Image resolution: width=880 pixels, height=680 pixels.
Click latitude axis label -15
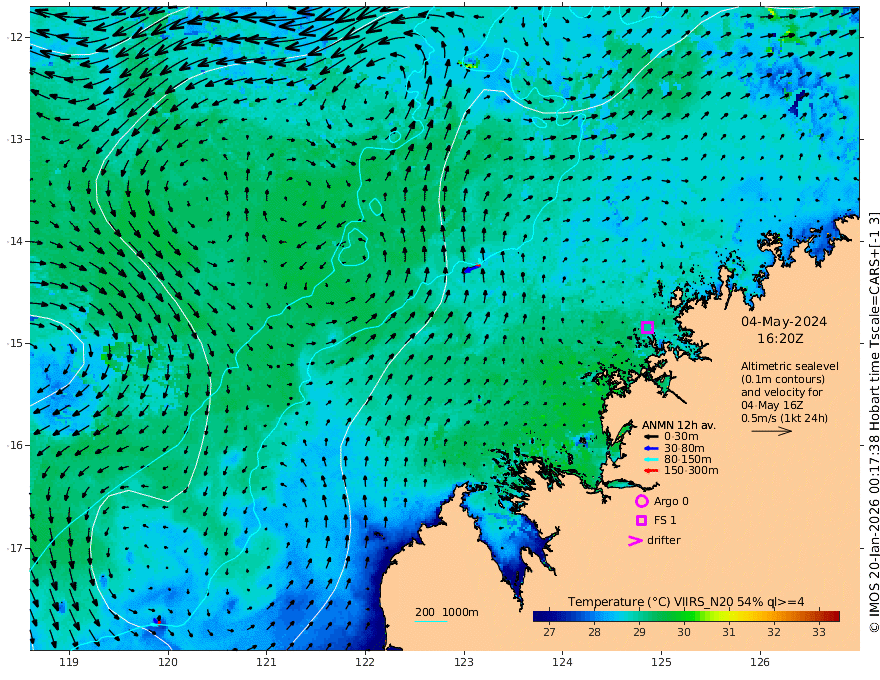[15, 343]
